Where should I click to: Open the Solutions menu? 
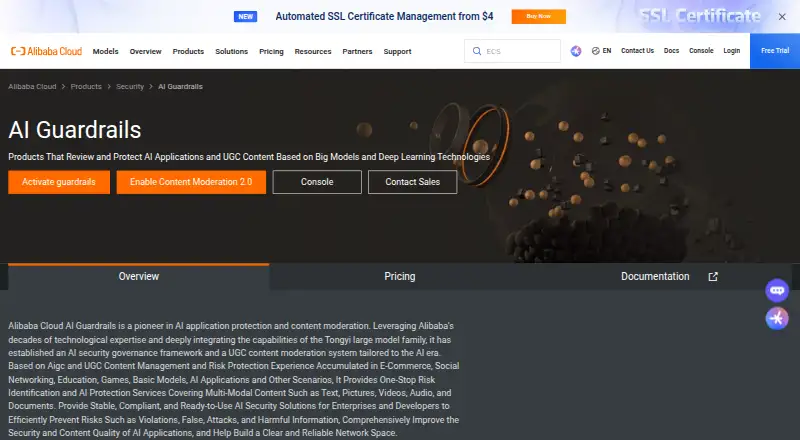pos(232,52)
